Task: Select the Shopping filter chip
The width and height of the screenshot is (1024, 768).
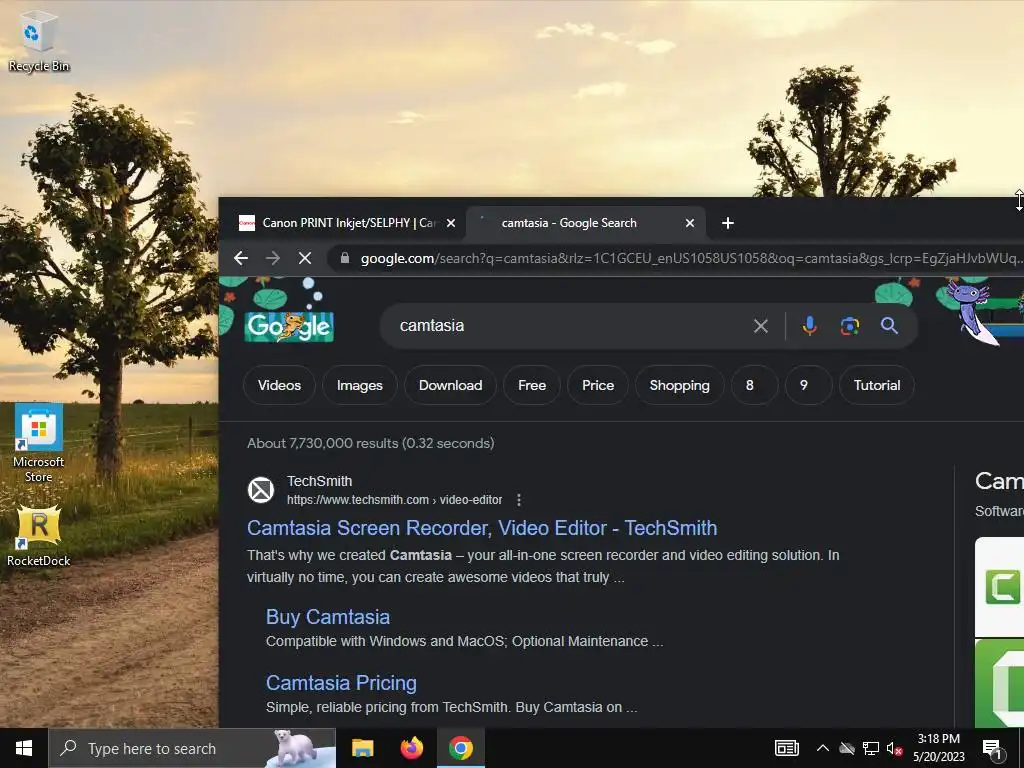Action: click(680, 385)
